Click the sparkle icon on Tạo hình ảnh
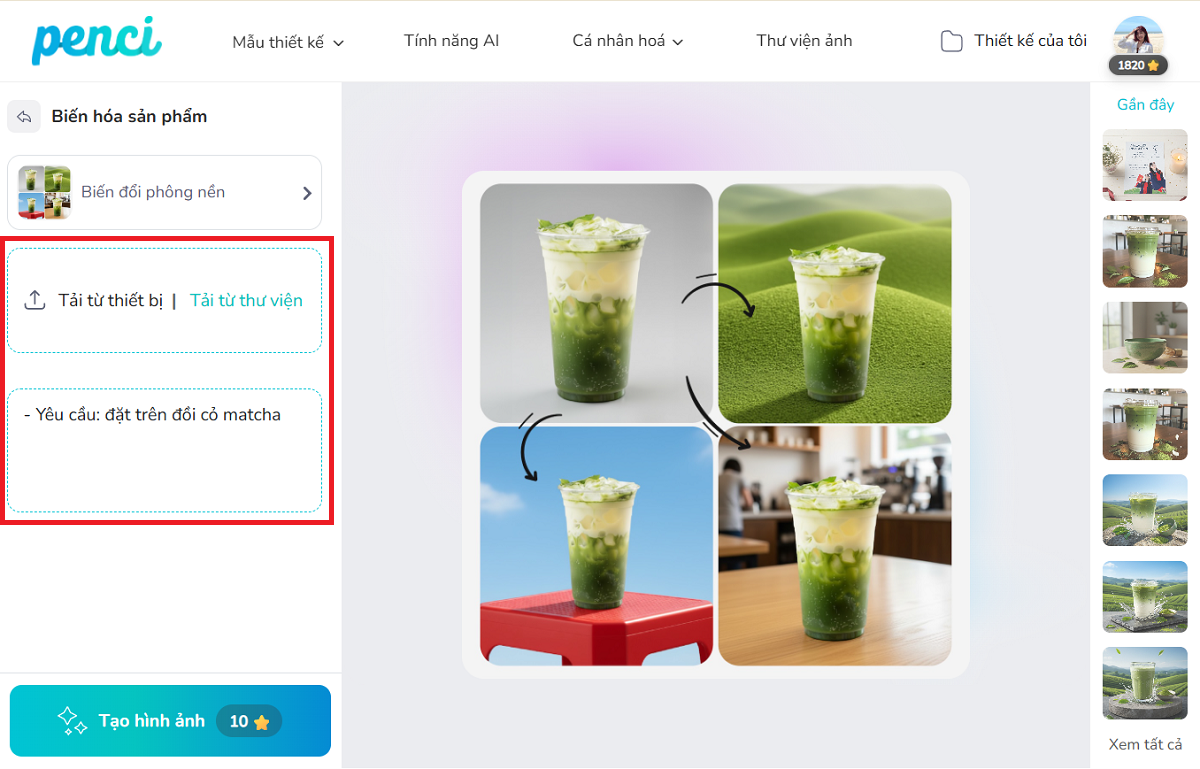The height and width of the screenshot is (769, 1200). click(x=71, y=721)
